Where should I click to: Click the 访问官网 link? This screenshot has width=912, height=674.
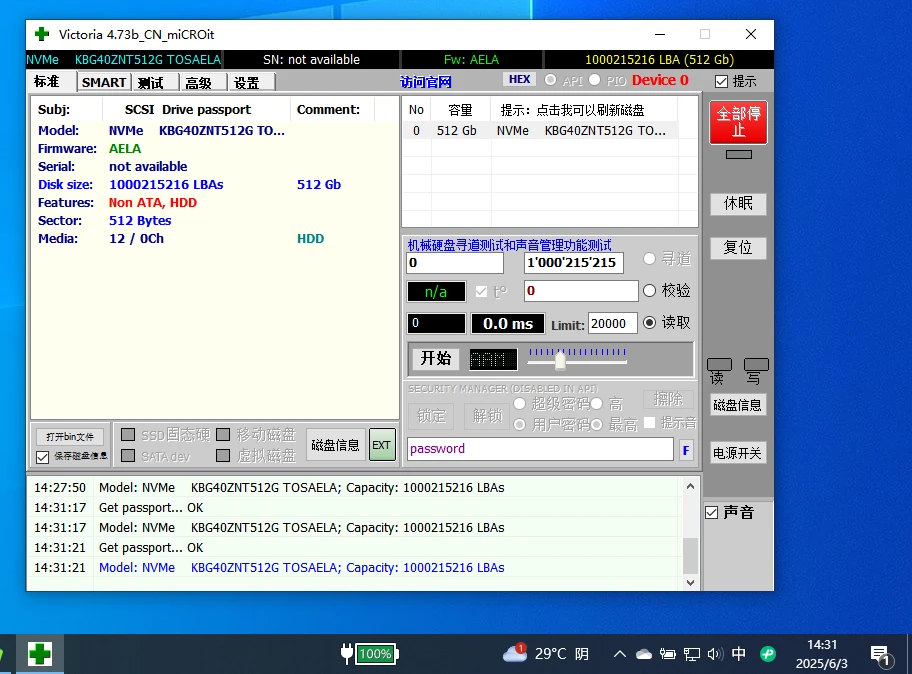tap(426, 82)
